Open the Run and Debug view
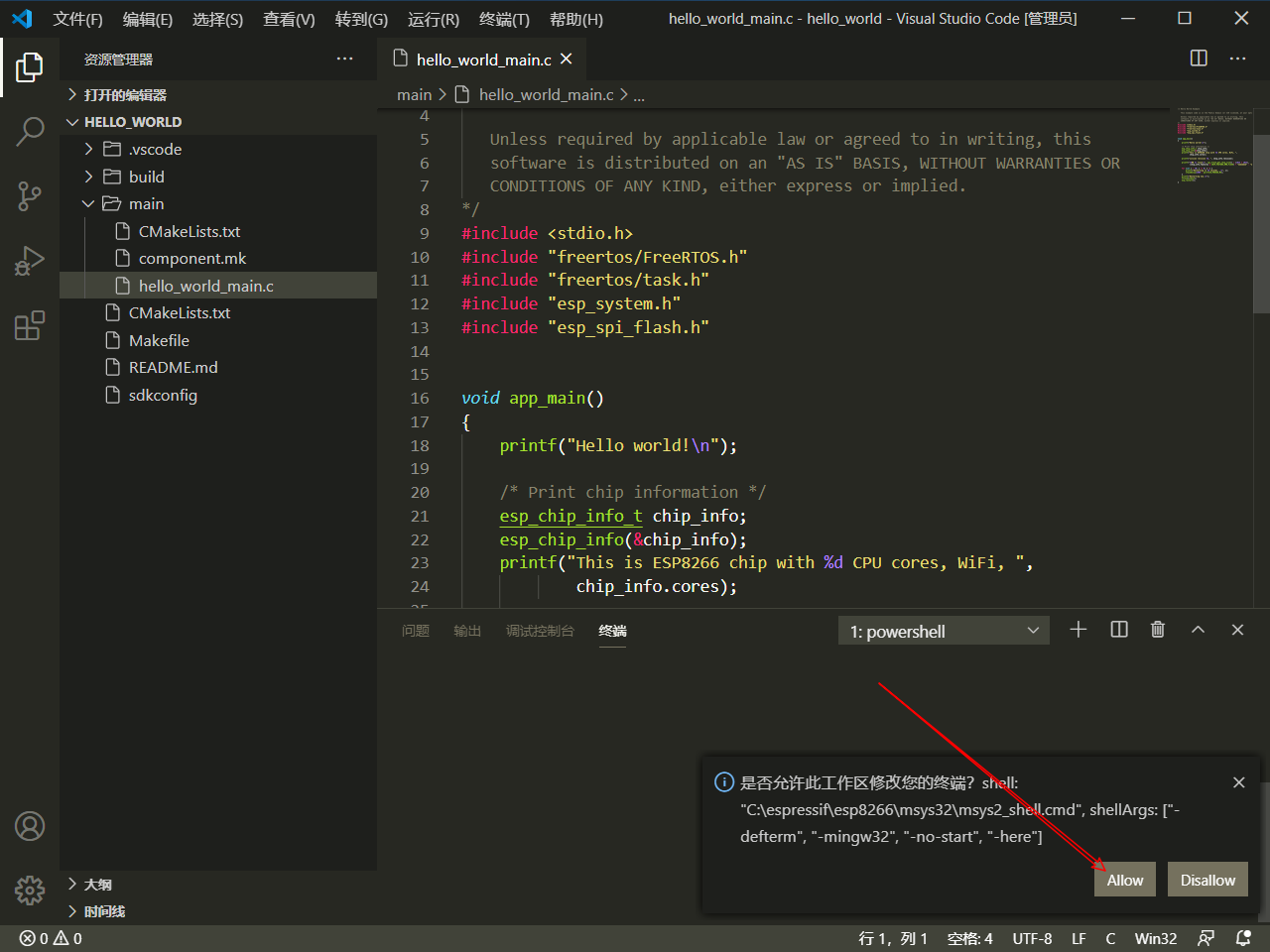The width and height of the screenshot is (1270, 952). [x=30, y=261]
